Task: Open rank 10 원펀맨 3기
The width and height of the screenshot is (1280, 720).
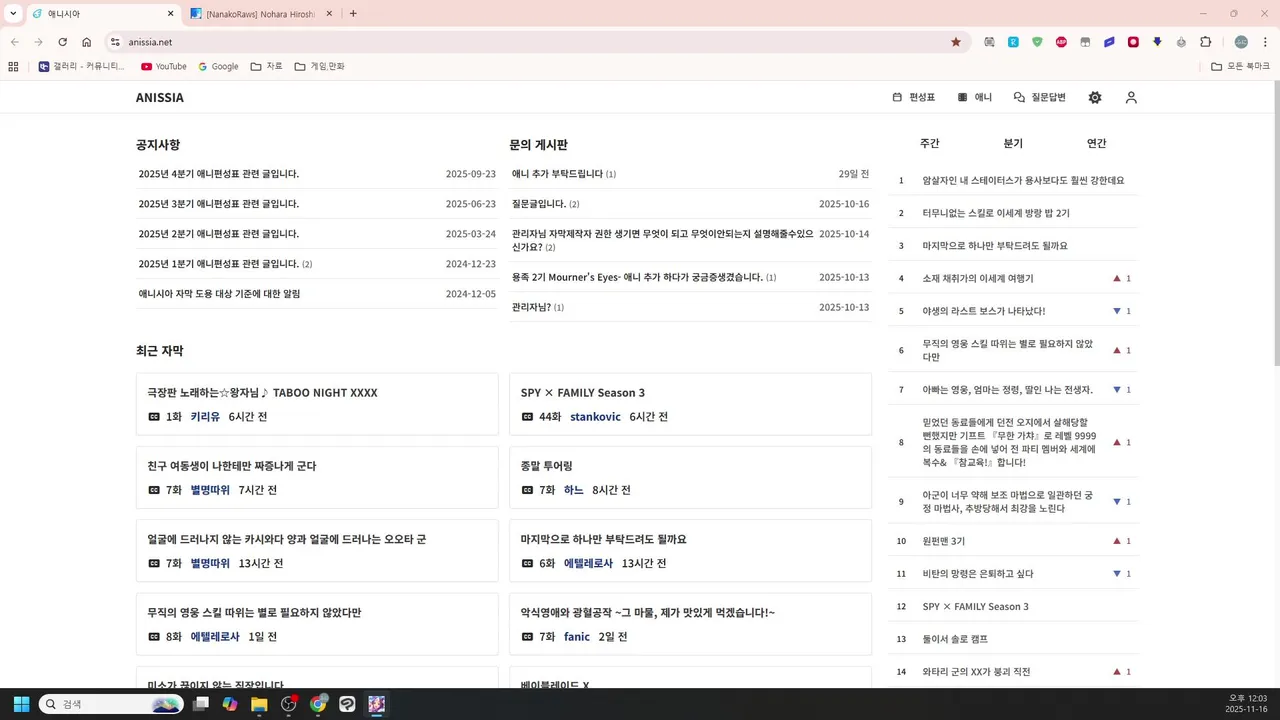Action: tap(944, 541)
